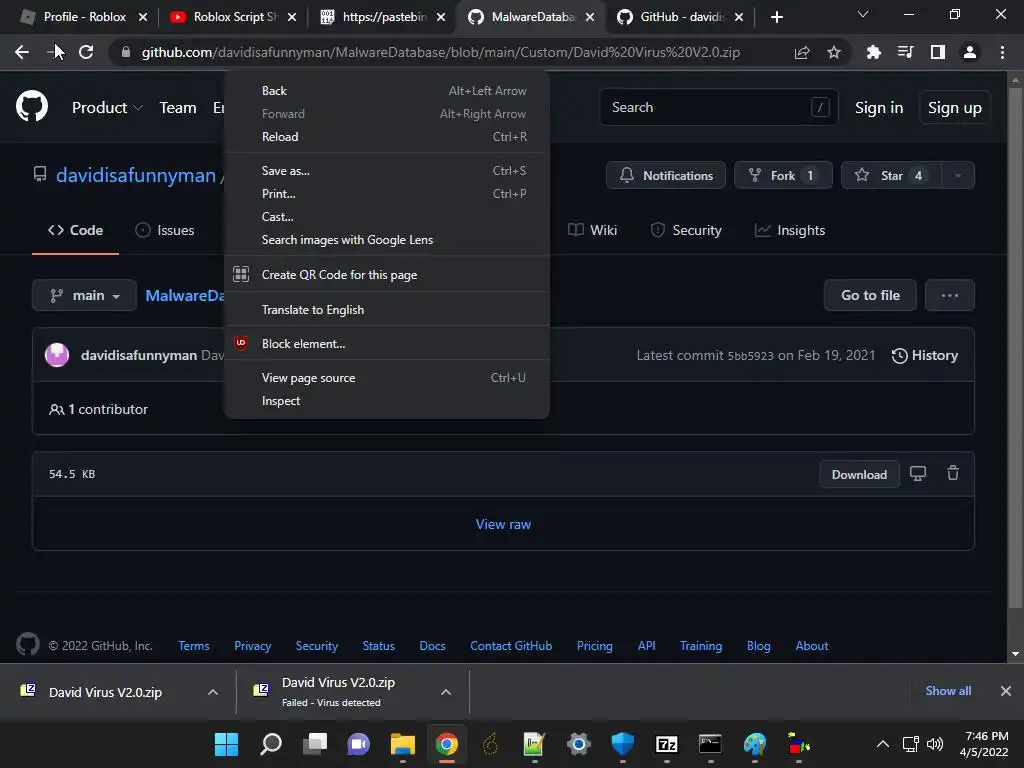
Task: Click the Download button for the zip file
Action: point(859,475)
